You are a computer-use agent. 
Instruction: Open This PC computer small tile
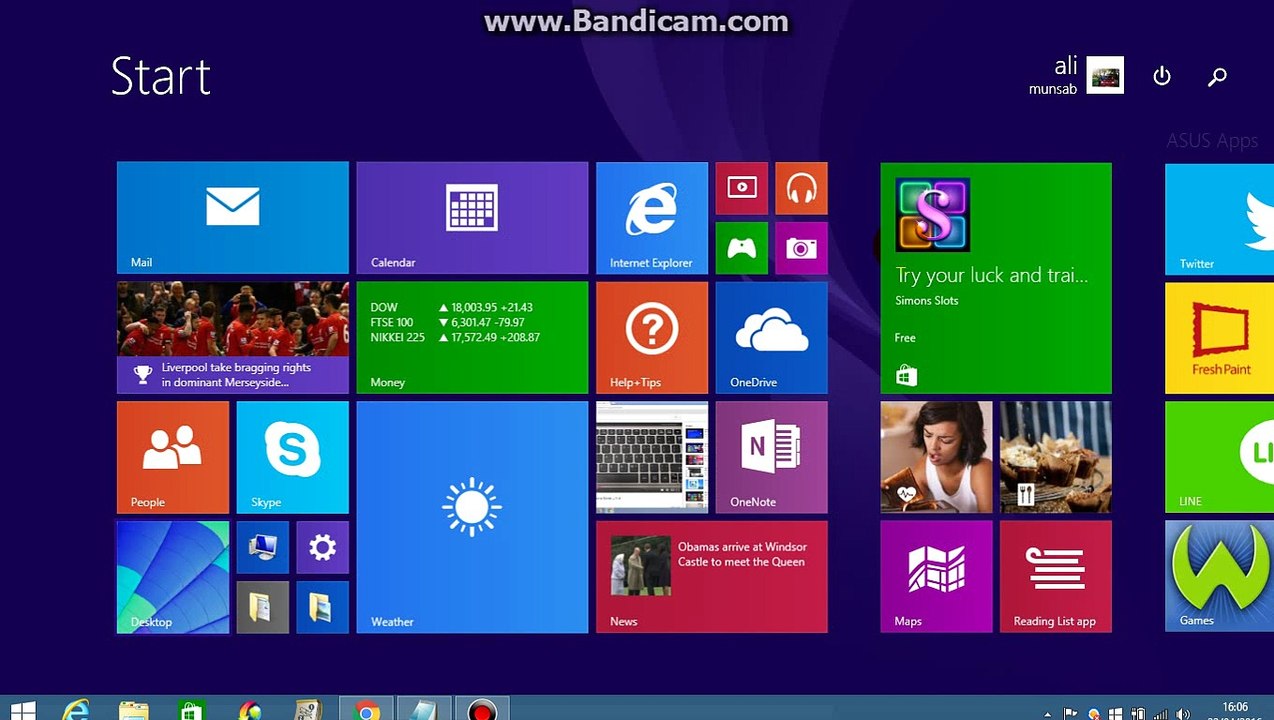coord(263,547)
